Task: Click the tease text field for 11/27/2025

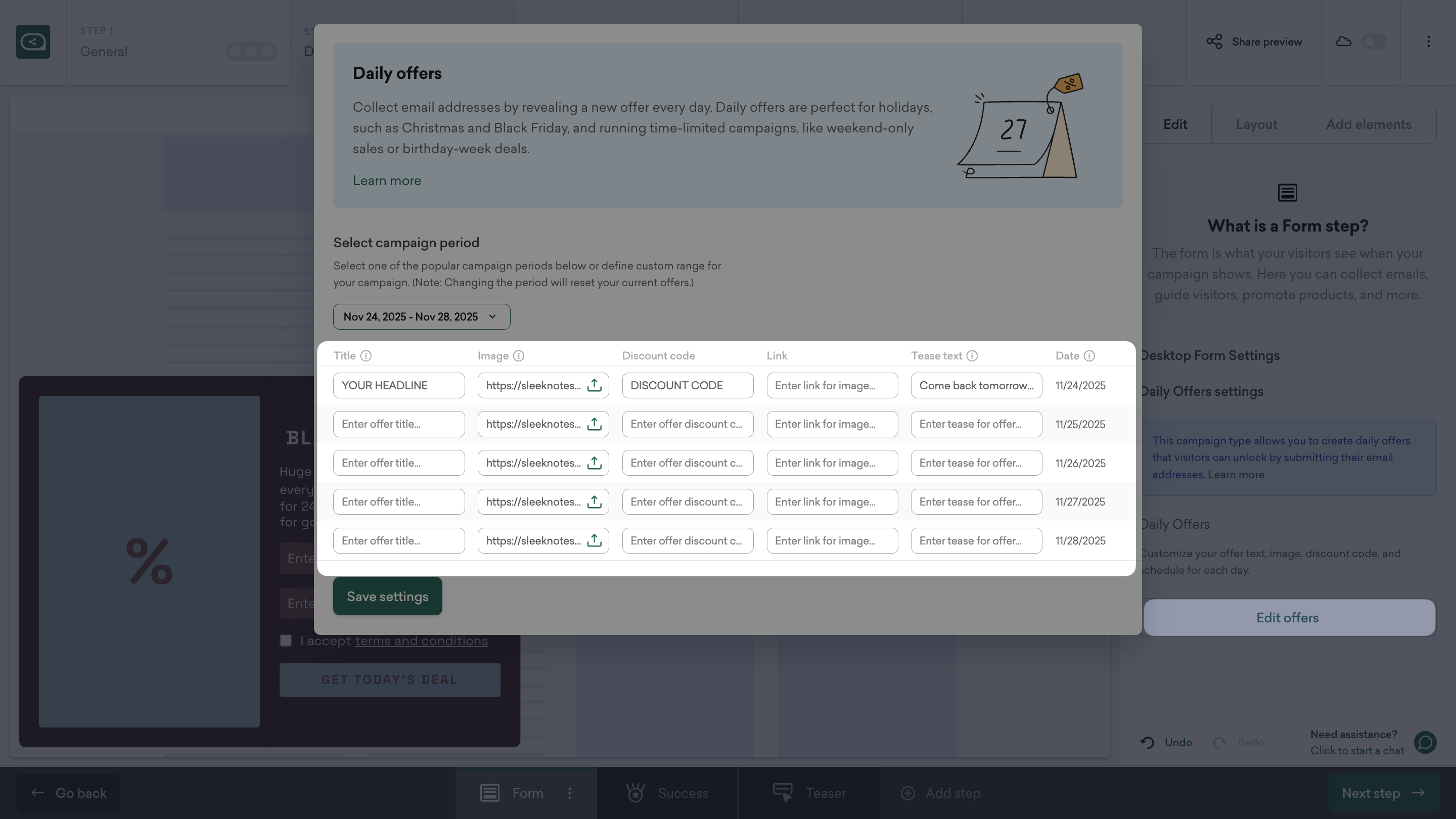Action: (976, 502)
